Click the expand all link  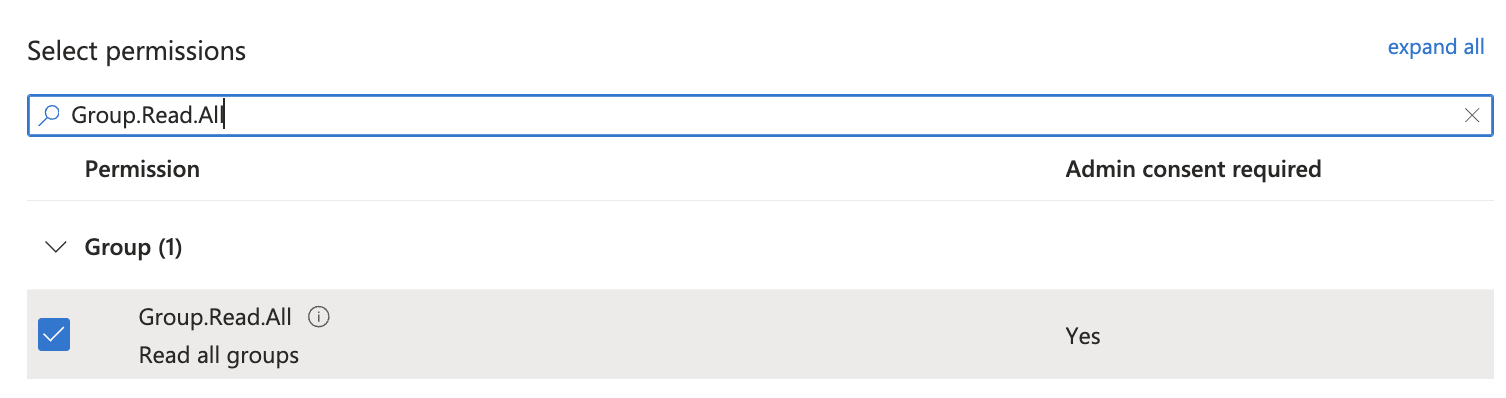[x=1436, y=47]
